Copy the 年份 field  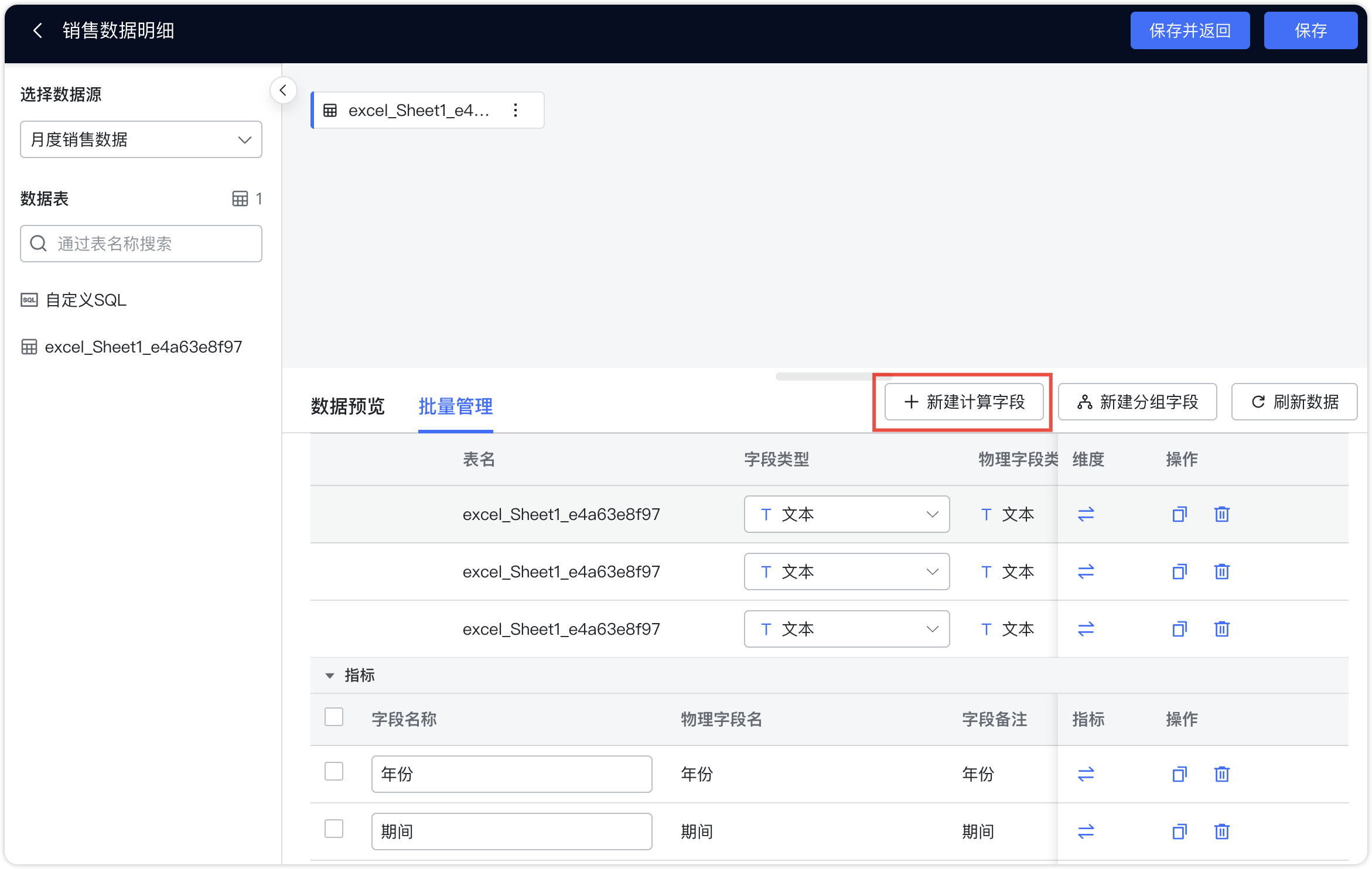pyautogui.click(x=1180, y=774)
